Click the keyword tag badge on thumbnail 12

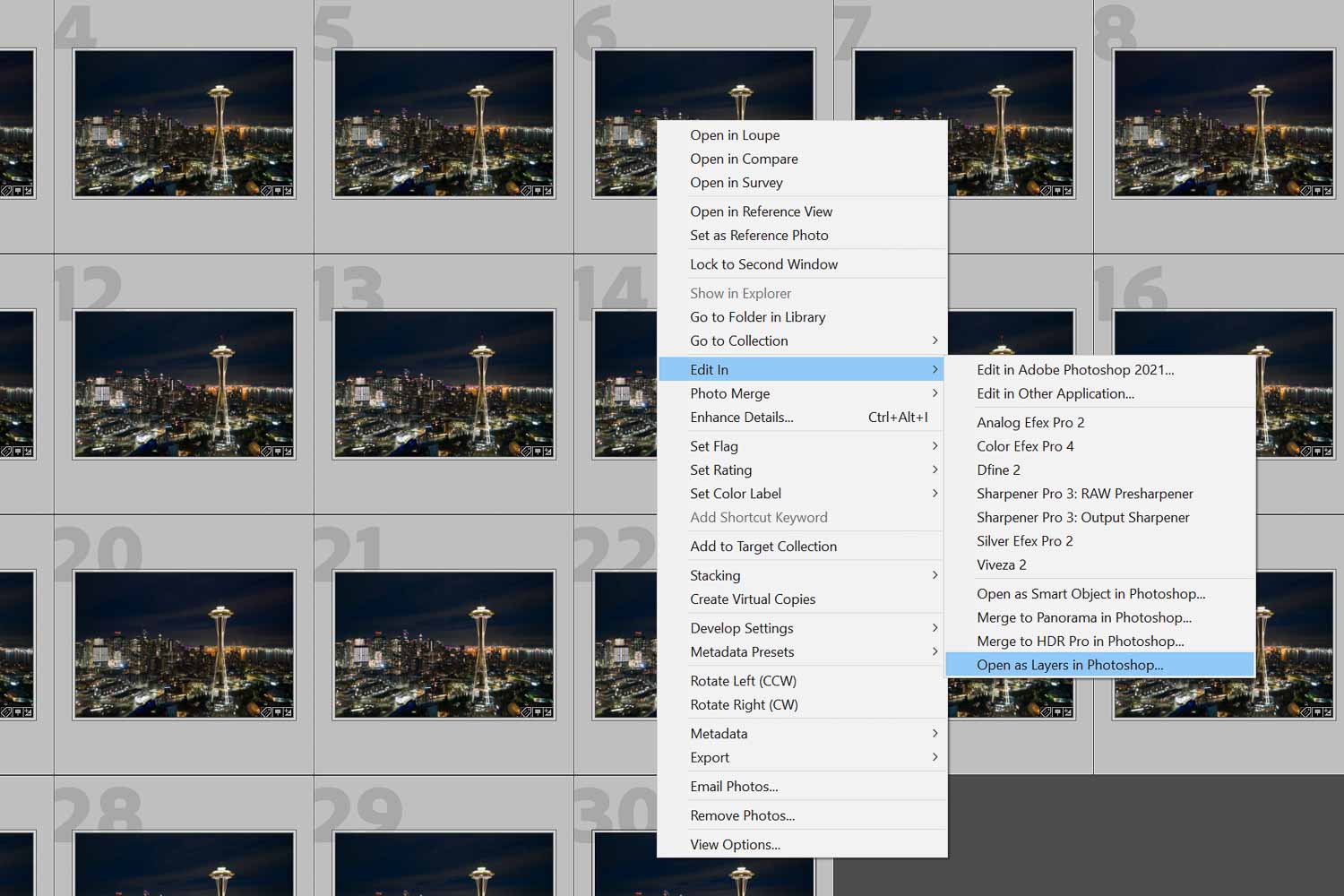coord(266,452)
